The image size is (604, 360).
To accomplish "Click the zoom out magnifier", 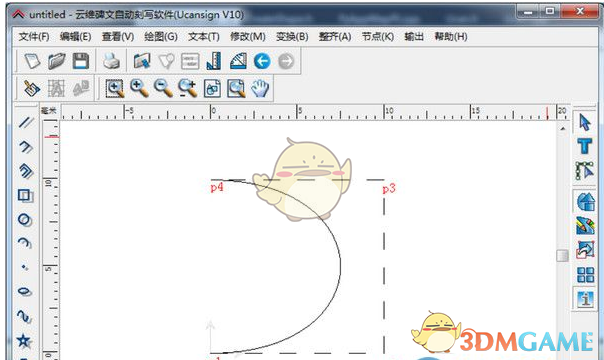I will point(163,88).
